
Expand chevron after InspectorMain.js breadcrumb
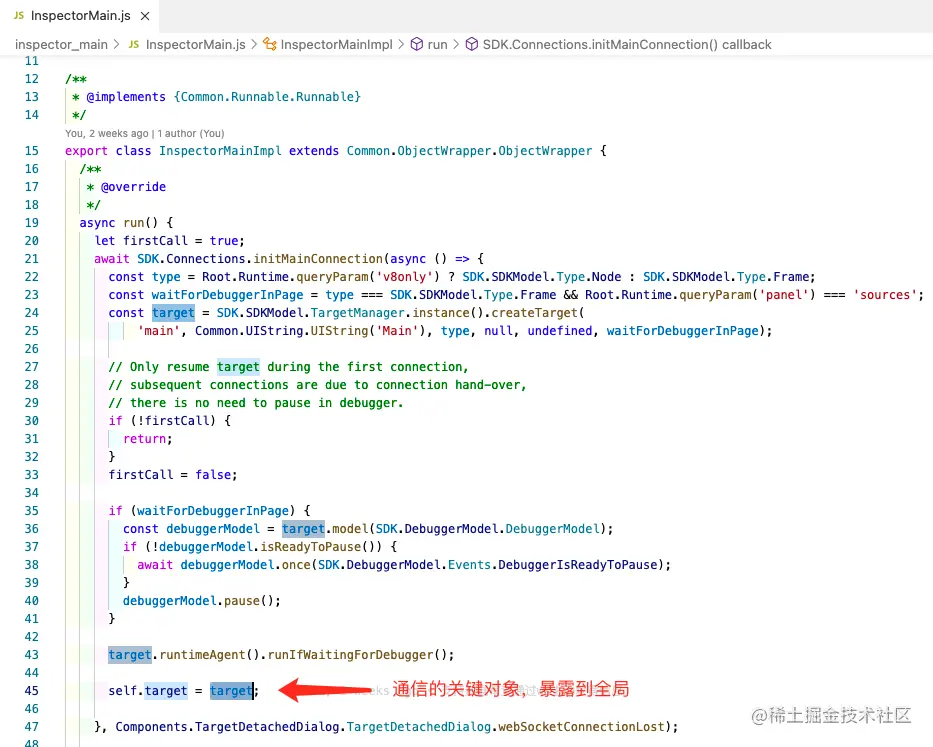coord(254,45)
